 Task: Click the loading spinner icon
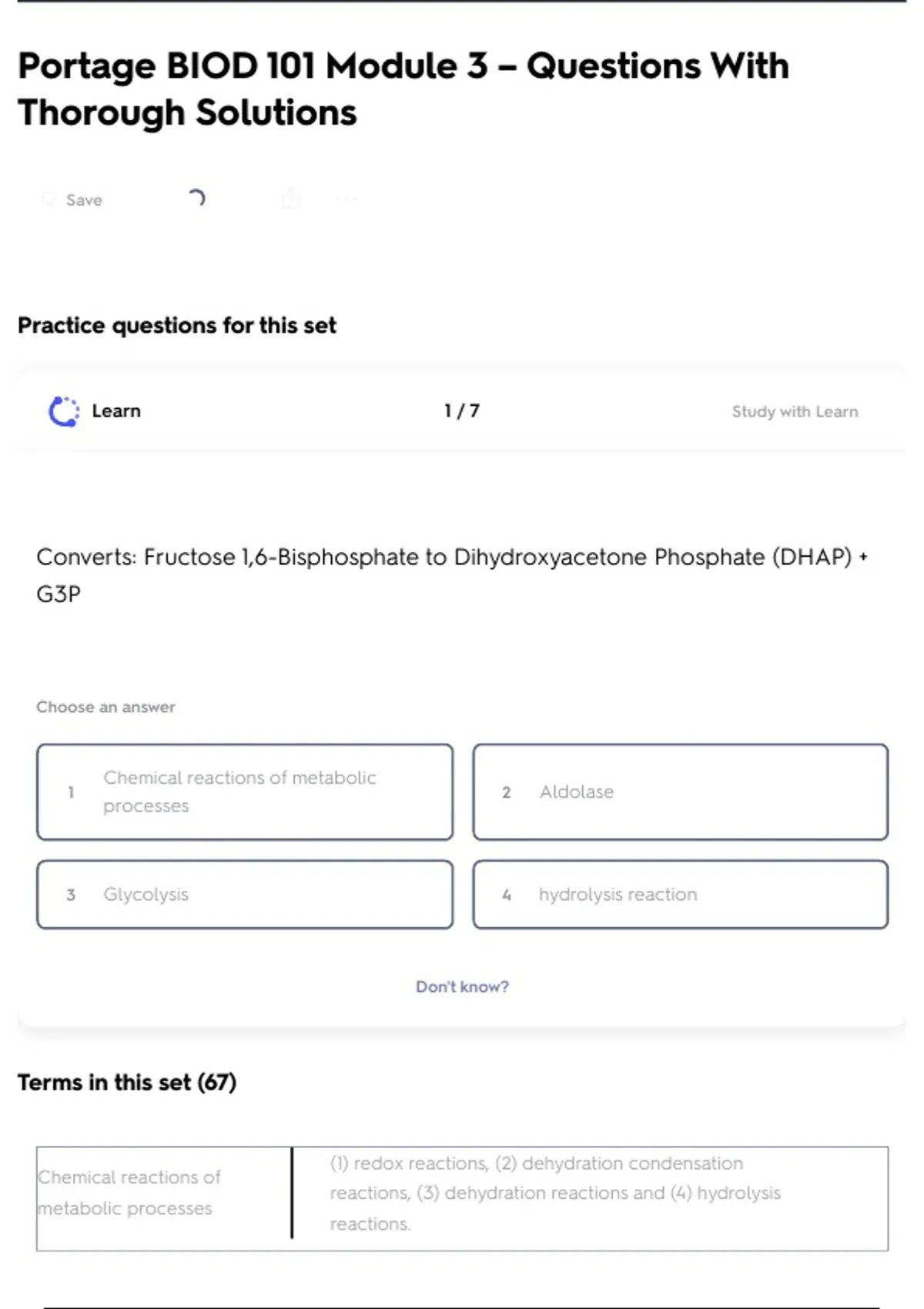(x=196, y=199)
